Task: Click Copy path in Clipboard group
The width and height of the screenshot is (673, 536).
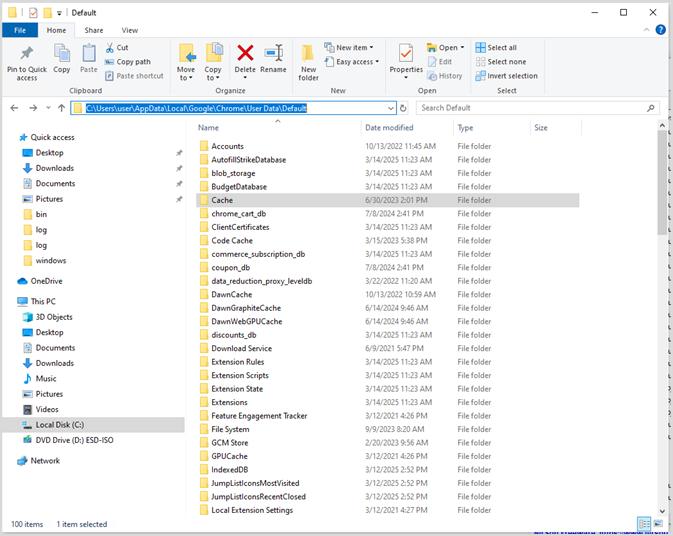Action: [x=128, y=62]
